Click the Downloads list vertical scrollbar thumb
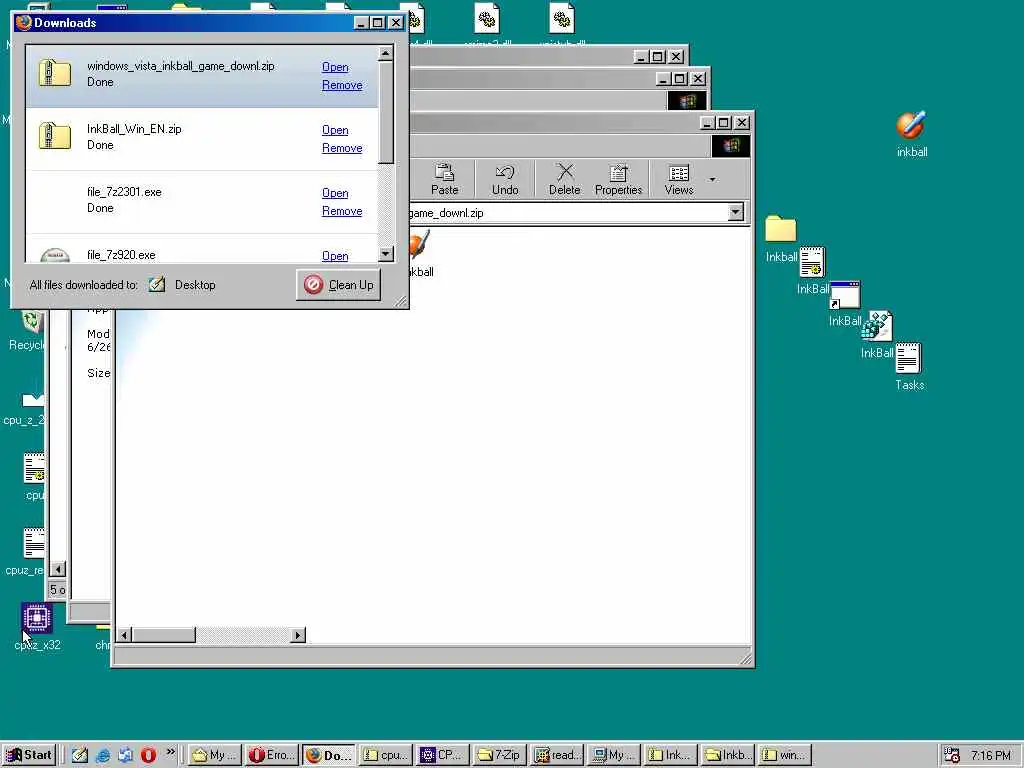1024x768 pixels. click(385, 112)
